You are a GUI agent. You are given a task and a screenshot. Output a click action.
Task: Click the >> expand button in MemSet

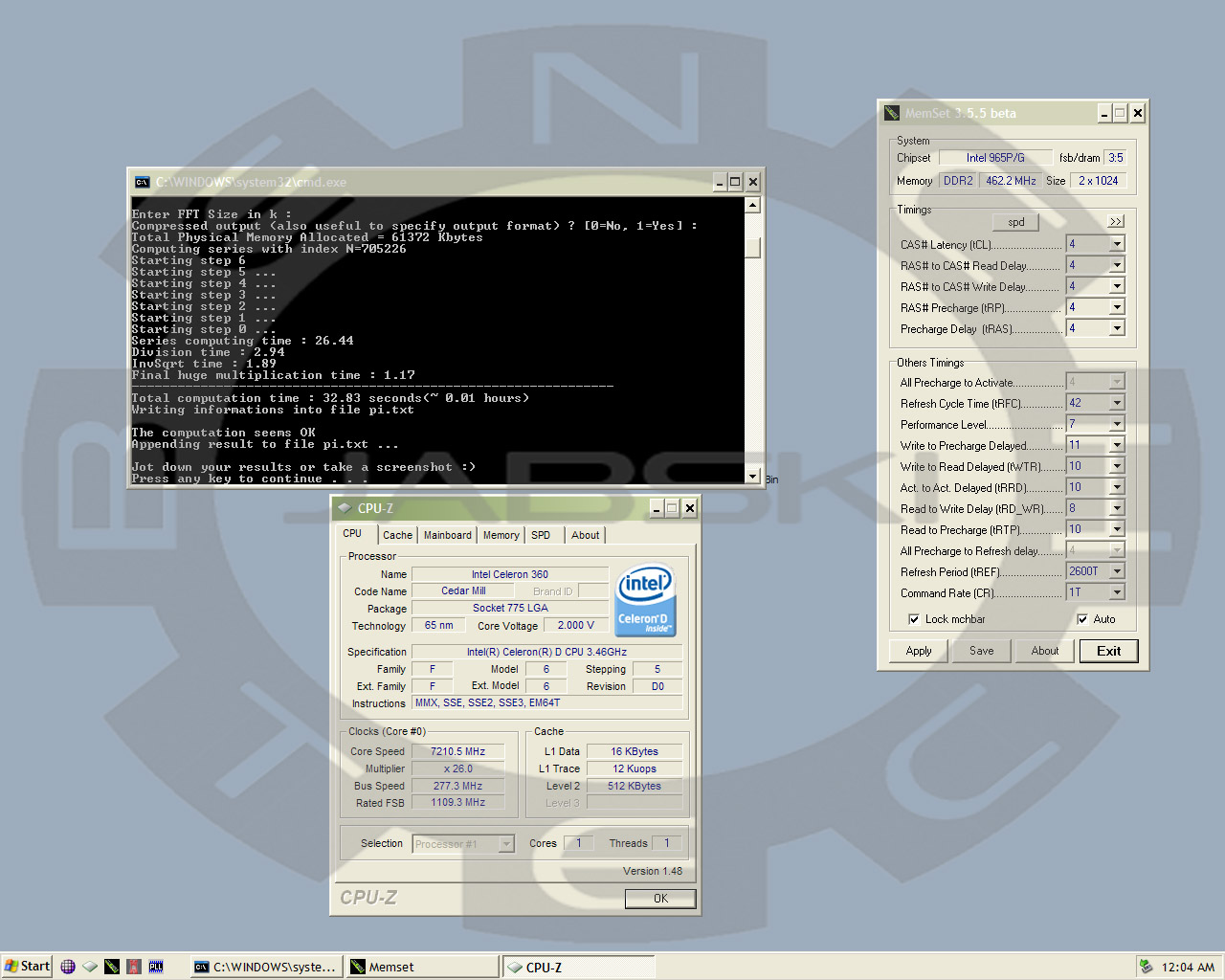coord(1116,222)
